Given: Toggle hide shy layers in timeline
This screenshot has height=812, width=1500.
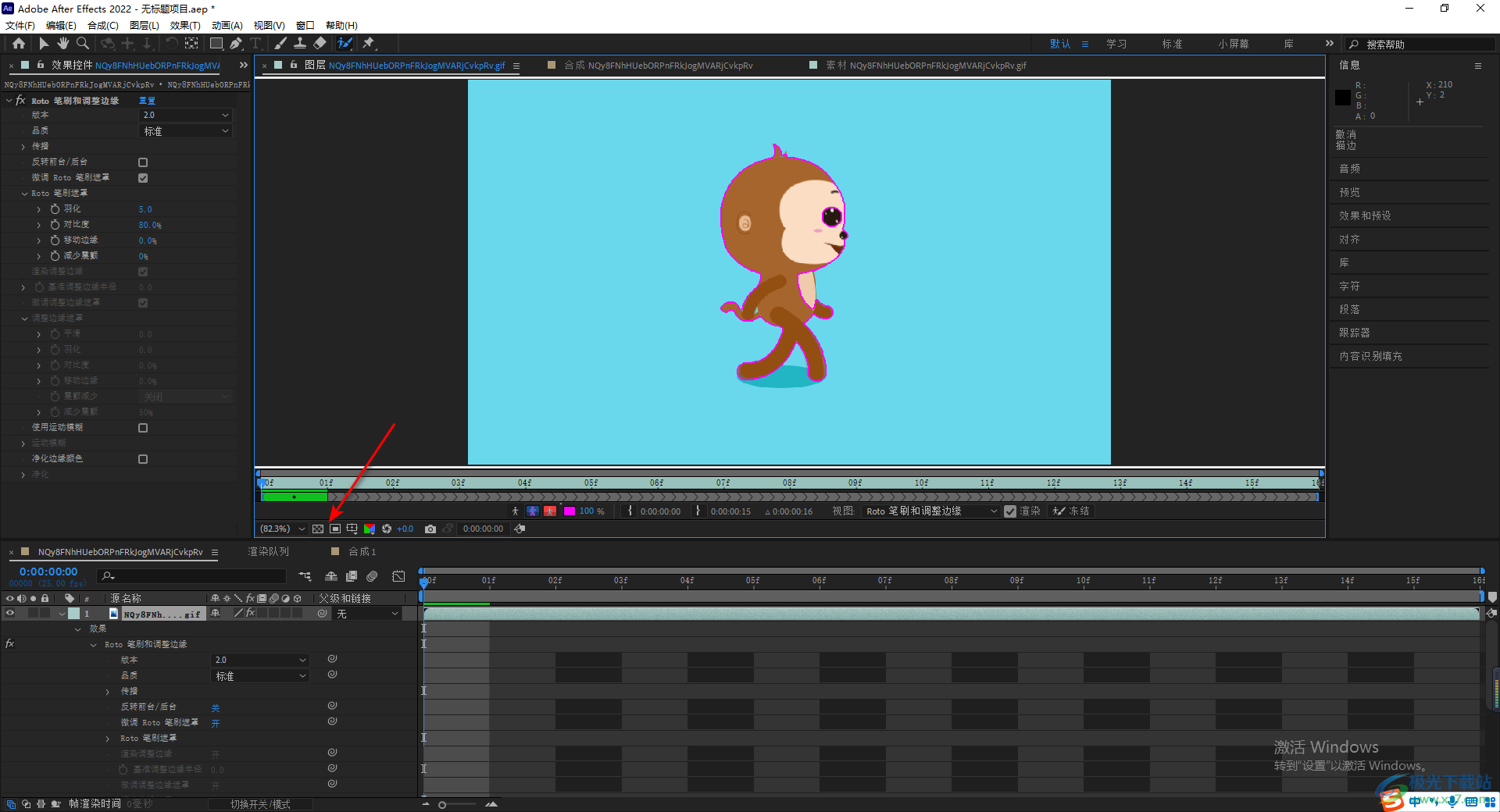Looking at the screenshot, I should click(331, 576).
